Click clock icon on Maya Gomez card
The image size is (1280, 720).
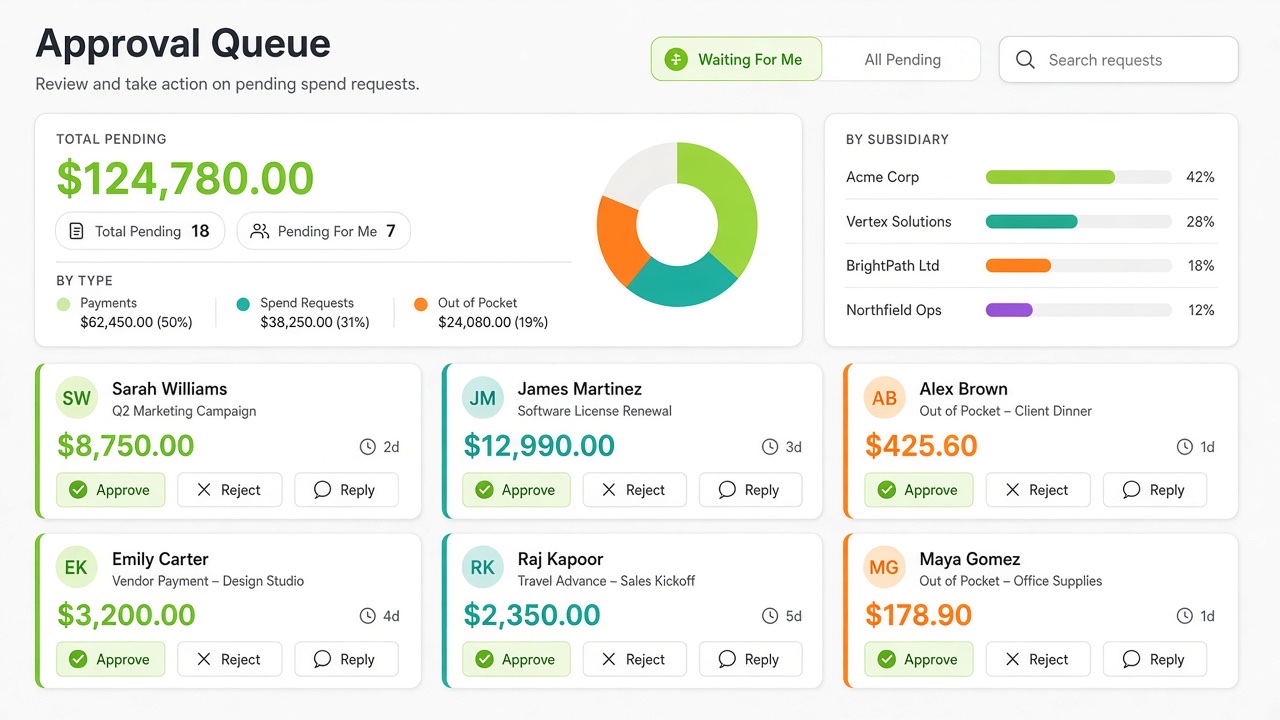pos(1185,616)
